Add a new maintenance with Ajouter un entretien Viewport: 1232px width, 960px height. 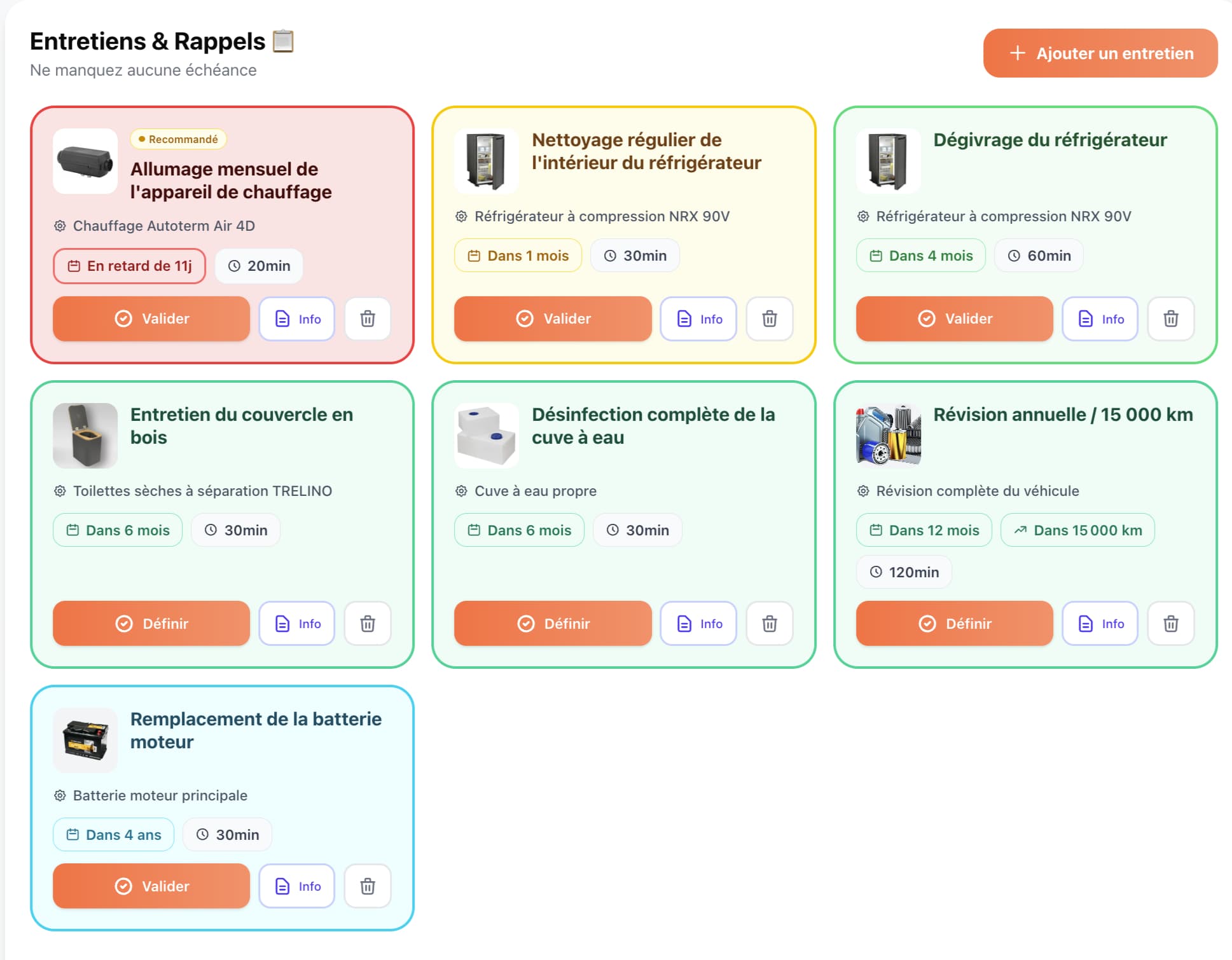[1100, 53]
